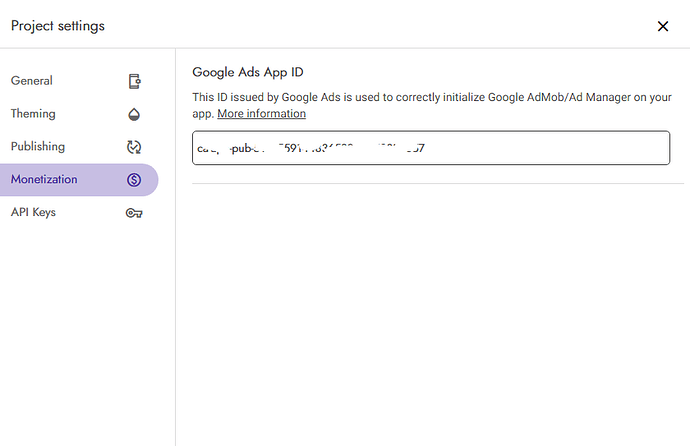Switch to the Theming section

coord(33,114)
